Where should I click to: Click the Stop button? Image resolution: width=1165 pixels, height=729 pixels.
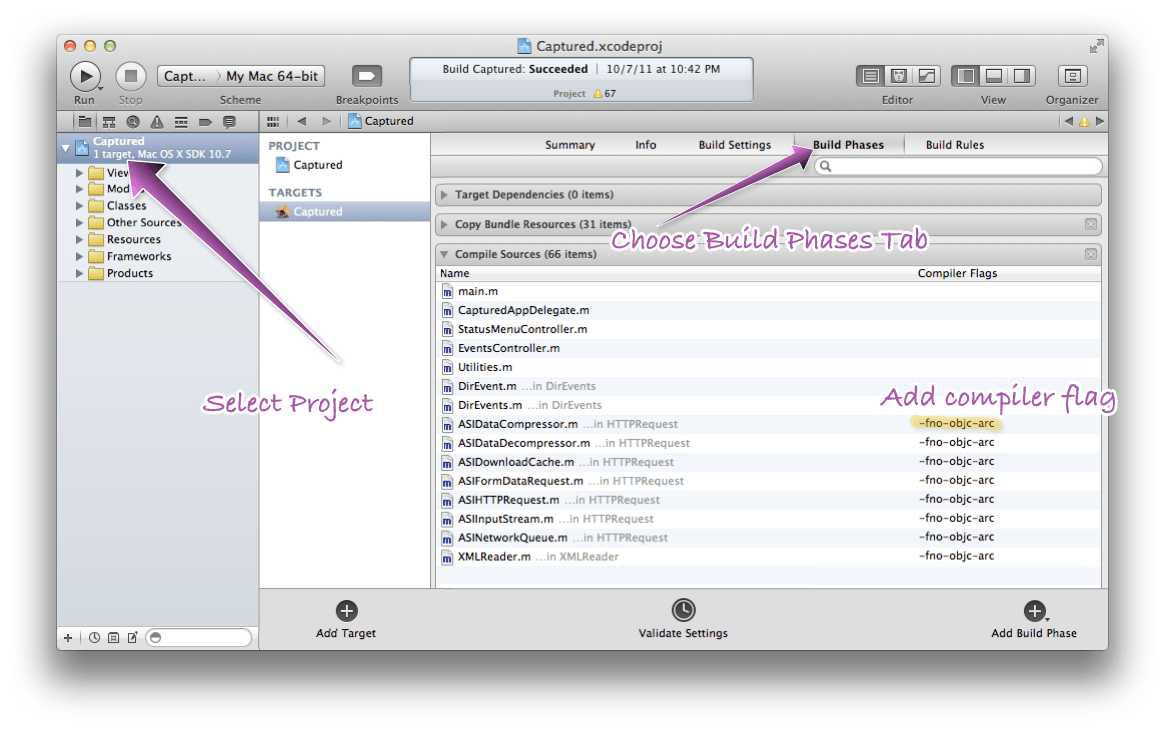131,76
